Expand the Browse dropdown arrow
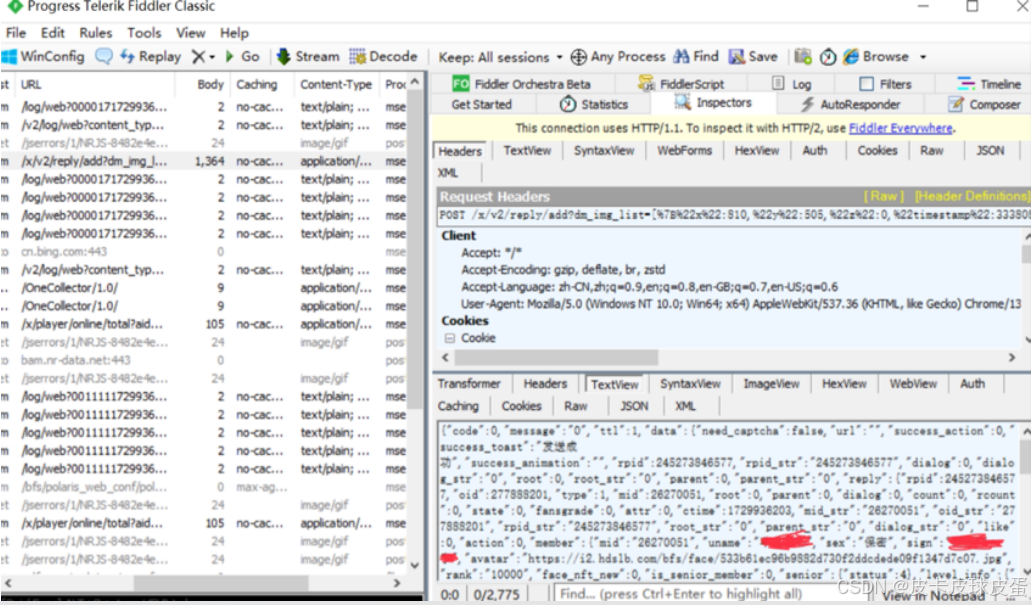 (x=923, y=57)
